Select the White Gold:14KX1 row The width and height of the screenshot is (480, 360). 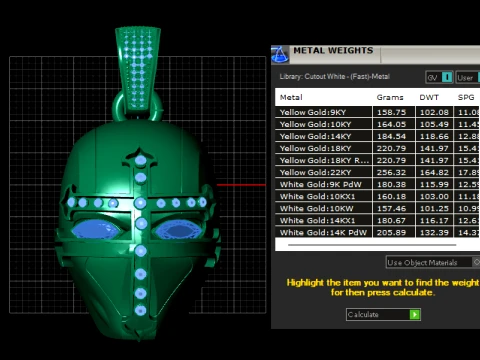click(377, 220)
